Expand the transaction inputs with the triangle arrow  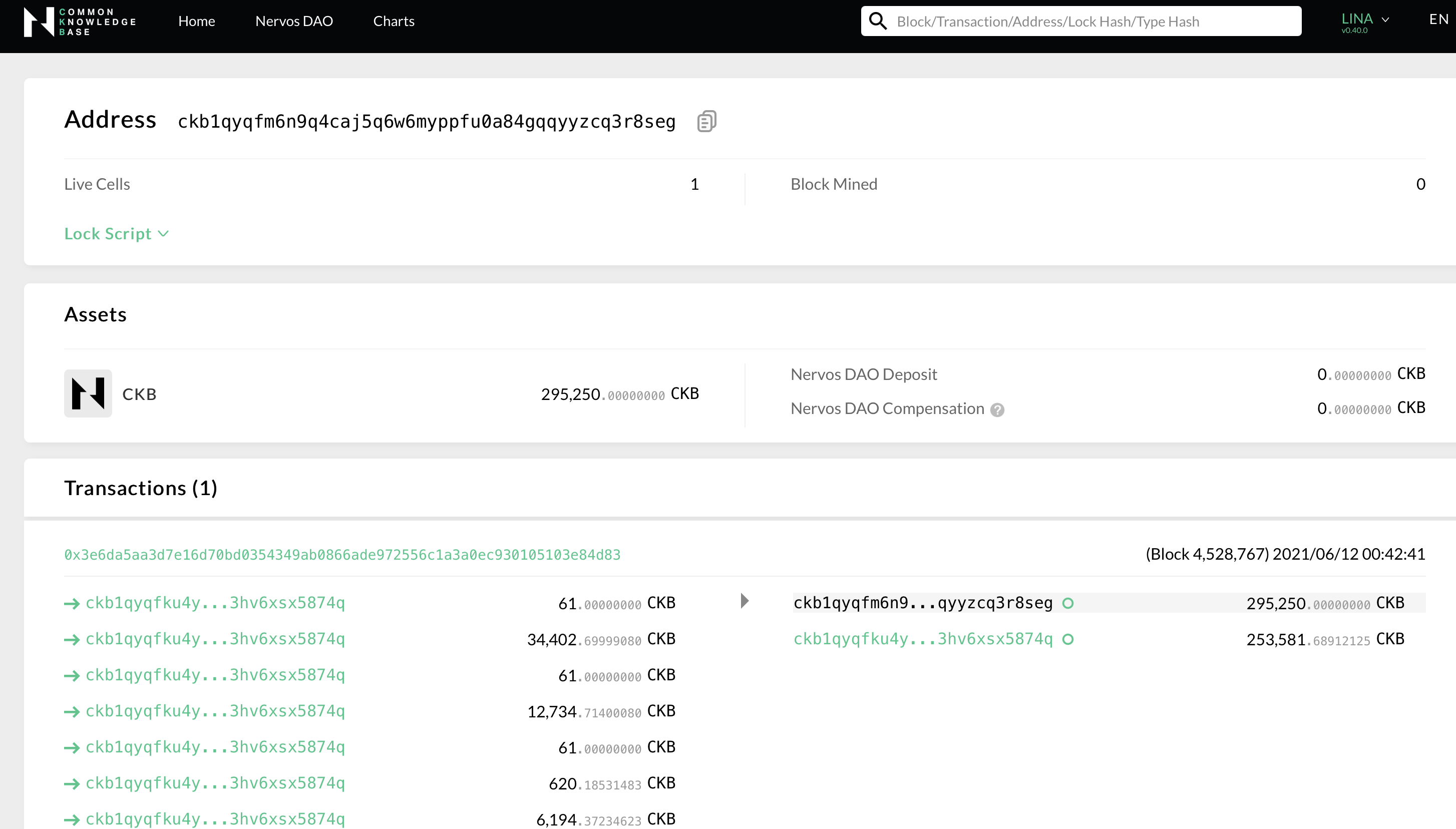(745, 600)
